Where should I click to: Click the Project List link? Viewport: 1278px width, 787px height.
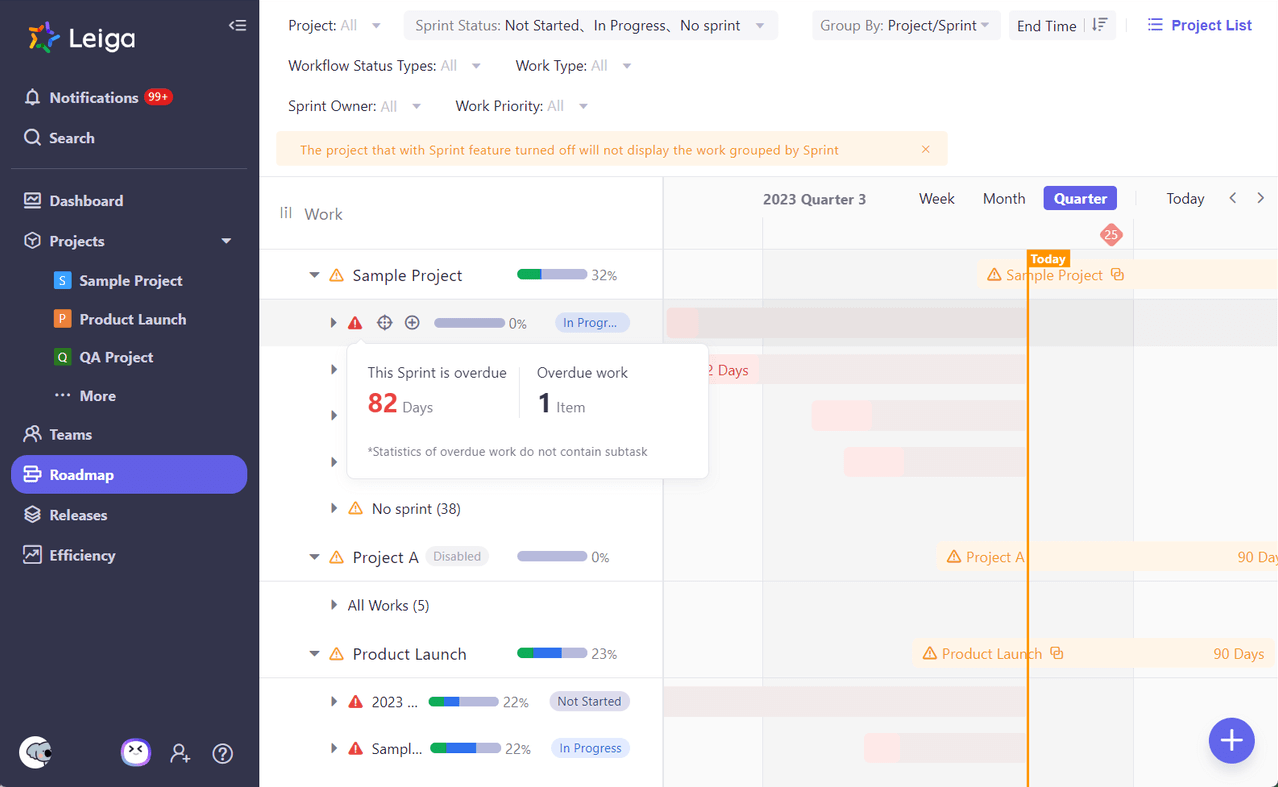point(1199,26)
